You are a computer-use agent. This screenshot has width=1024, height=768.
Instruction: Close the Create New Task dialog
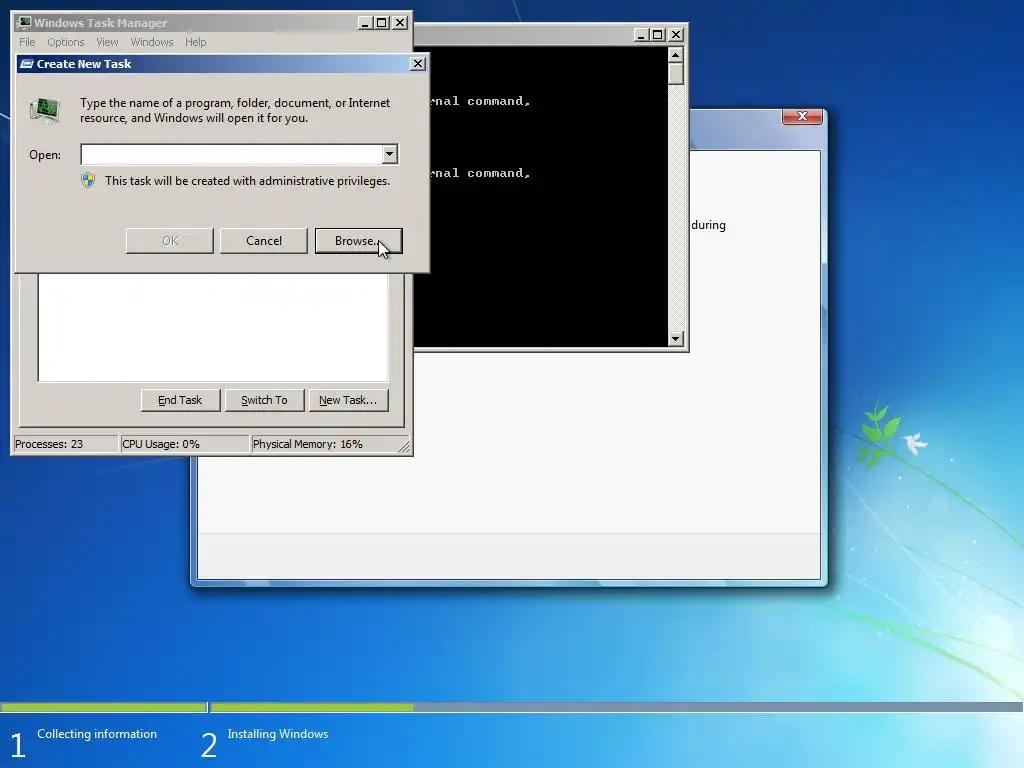click(x=418, y=63)
